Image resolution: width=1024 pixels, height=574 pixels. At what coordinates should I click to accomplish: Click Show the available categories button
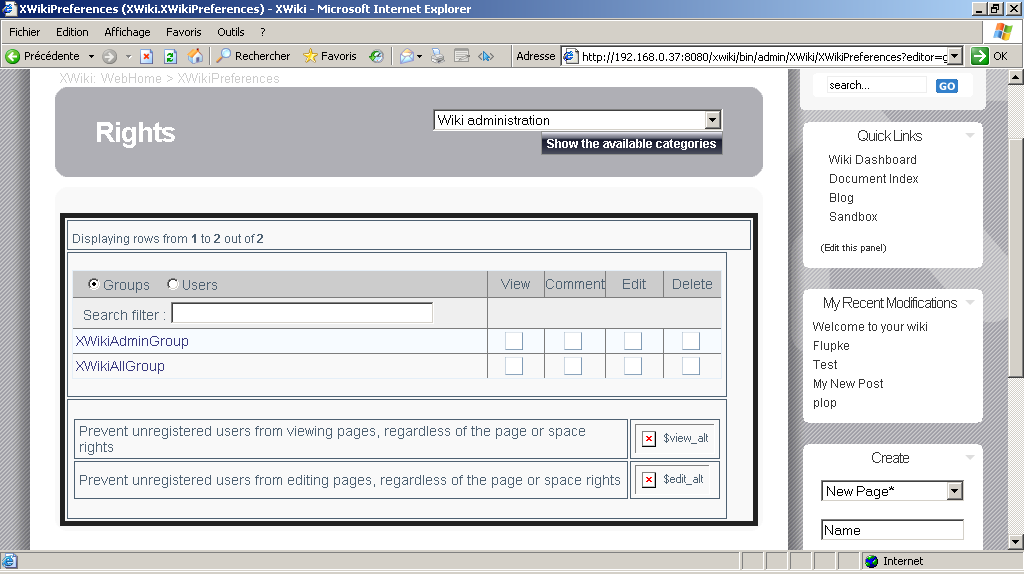[x=632, y=144]
